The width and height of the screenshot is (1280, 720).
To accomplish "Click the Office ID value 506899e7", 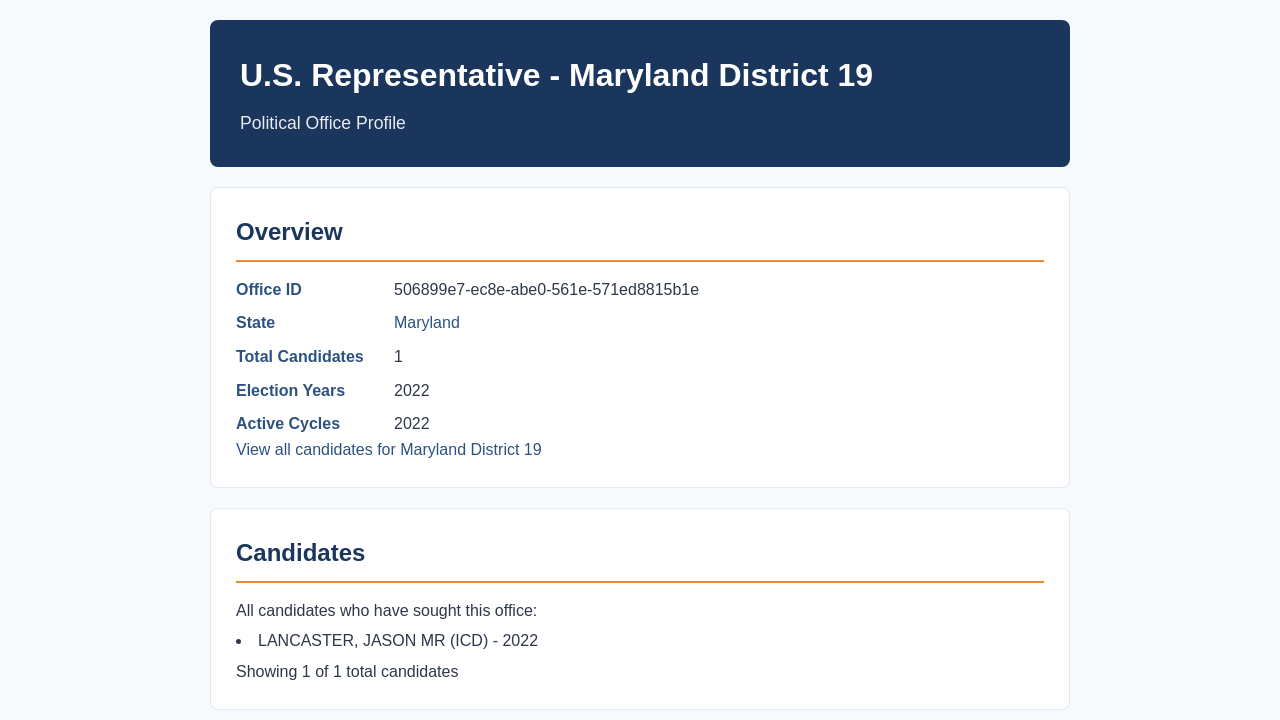I will pyautogui.click(x=546, y=290).
